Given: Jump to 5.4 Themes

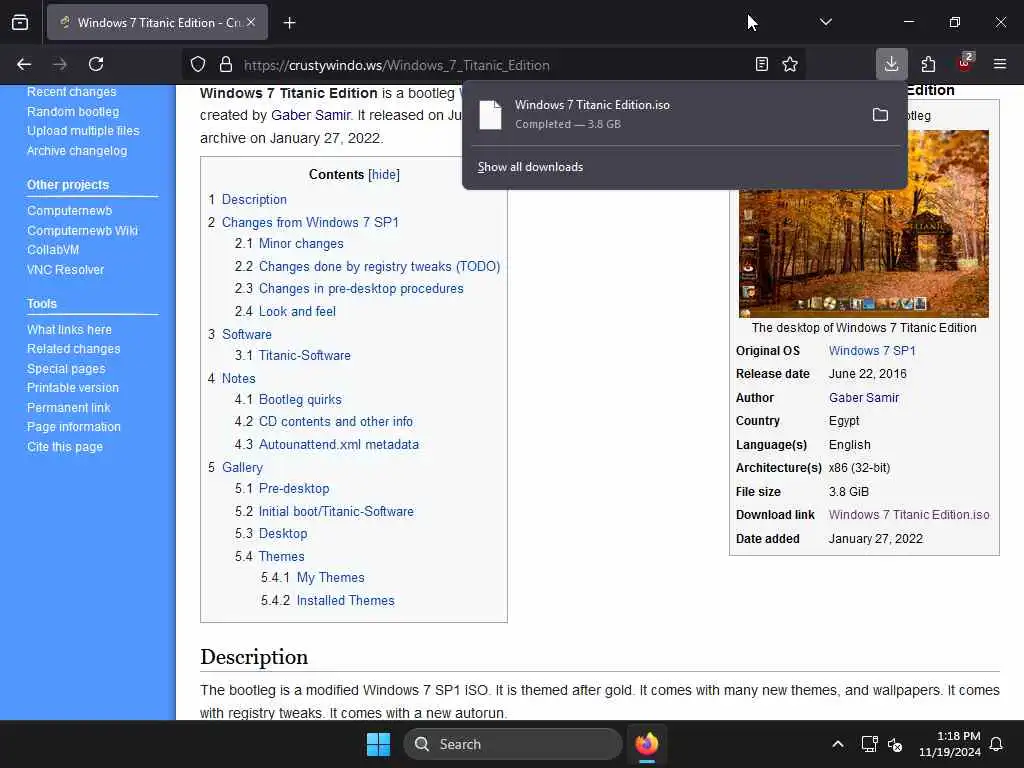Looking at the screenshot, I should pyautogui.click(x=270, y=556).
